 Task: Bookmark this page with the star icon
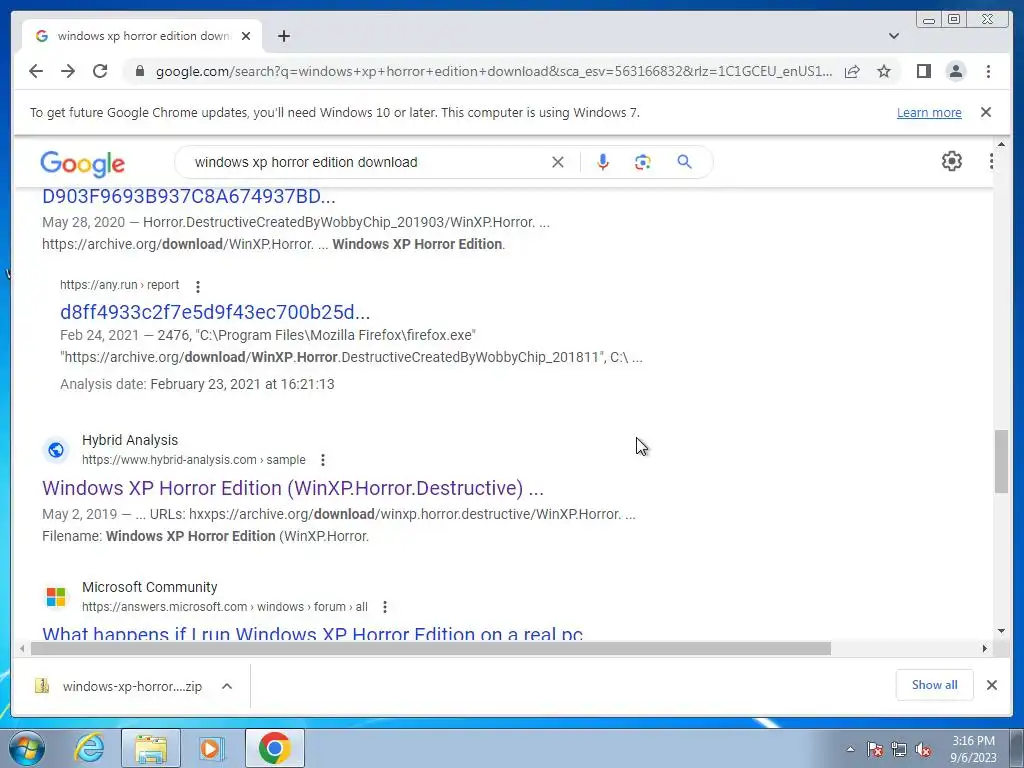click(884, 71)
